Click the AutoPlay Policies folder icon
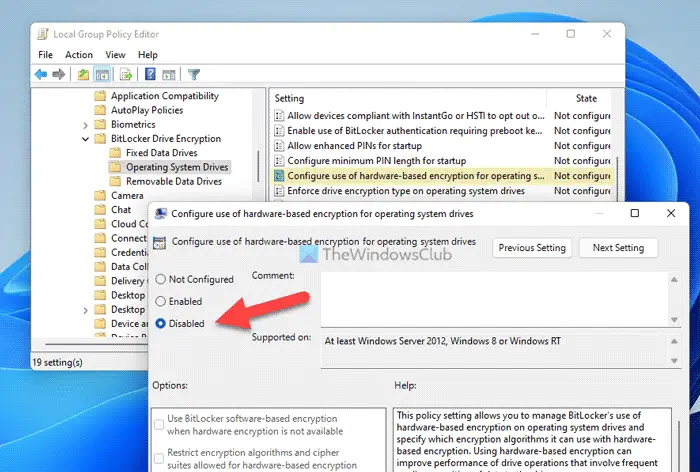 point(100,110)
